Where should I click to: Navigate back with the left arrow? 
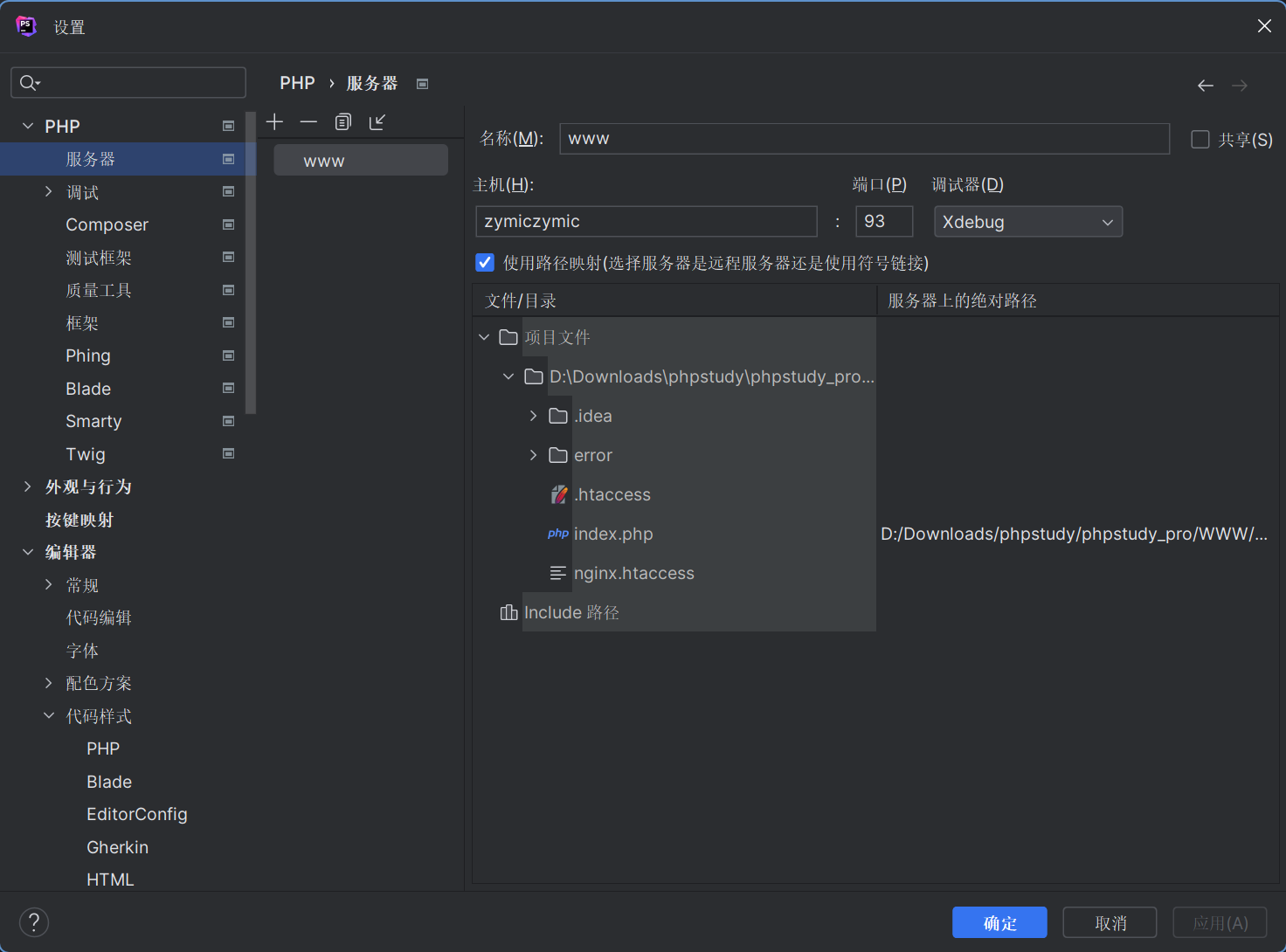tap(1206, 86)
